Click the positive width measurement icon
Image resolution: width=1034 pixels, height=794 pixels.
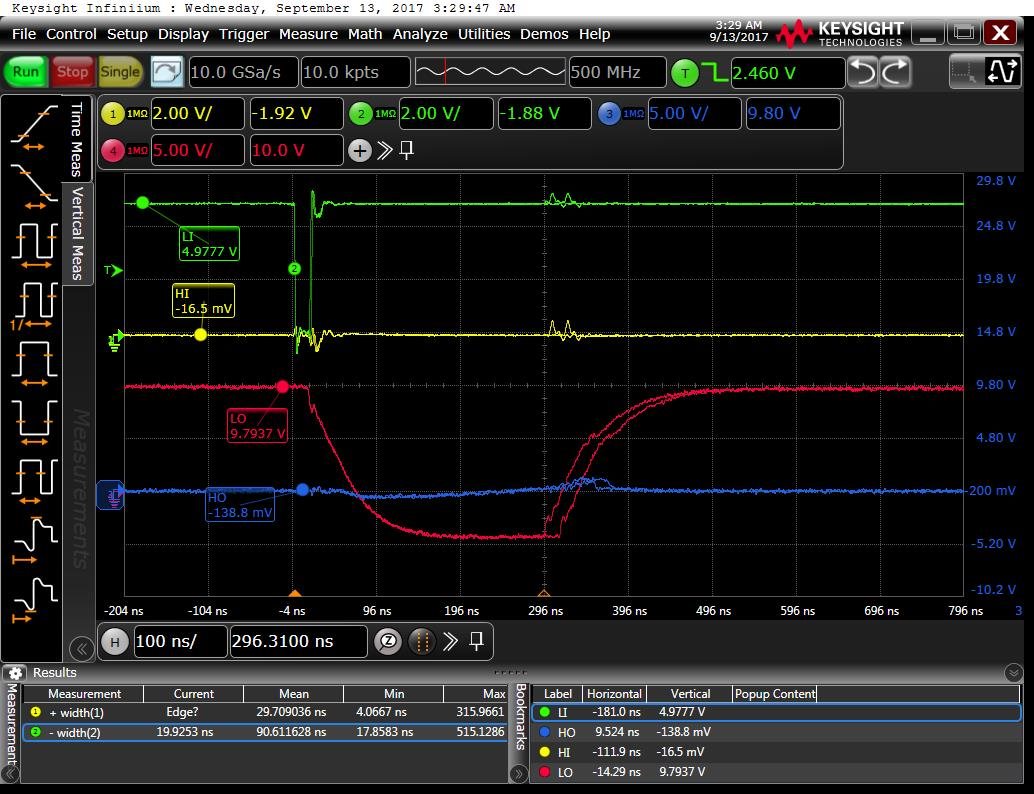[34, 363]
